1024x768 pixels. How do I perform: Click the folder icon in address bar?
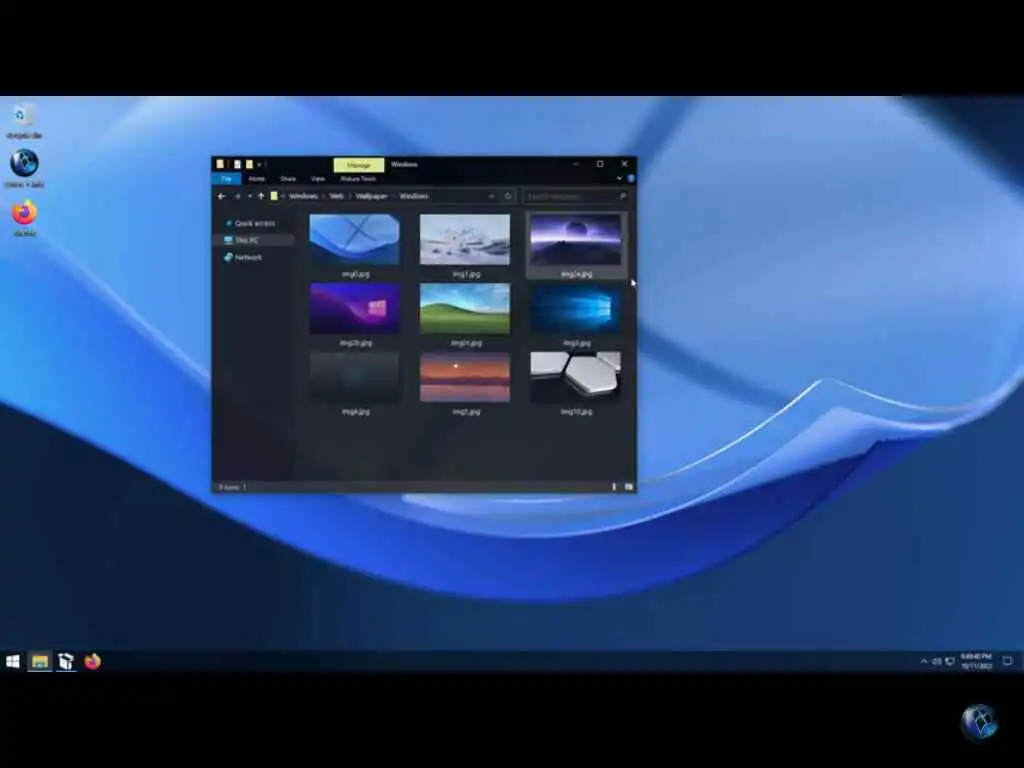(x=274, y=196)
